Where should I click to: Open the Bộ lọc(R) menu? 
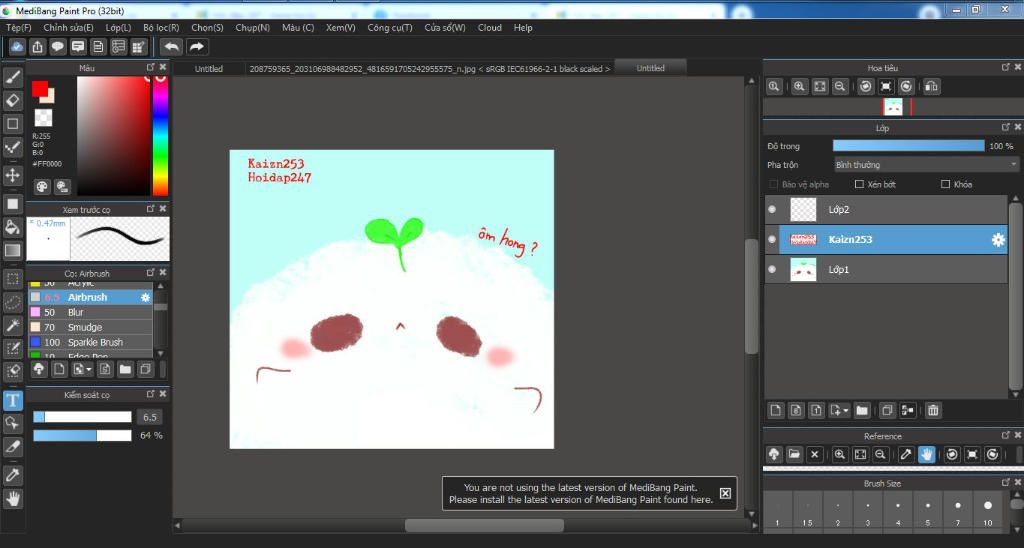pos(161,27)
